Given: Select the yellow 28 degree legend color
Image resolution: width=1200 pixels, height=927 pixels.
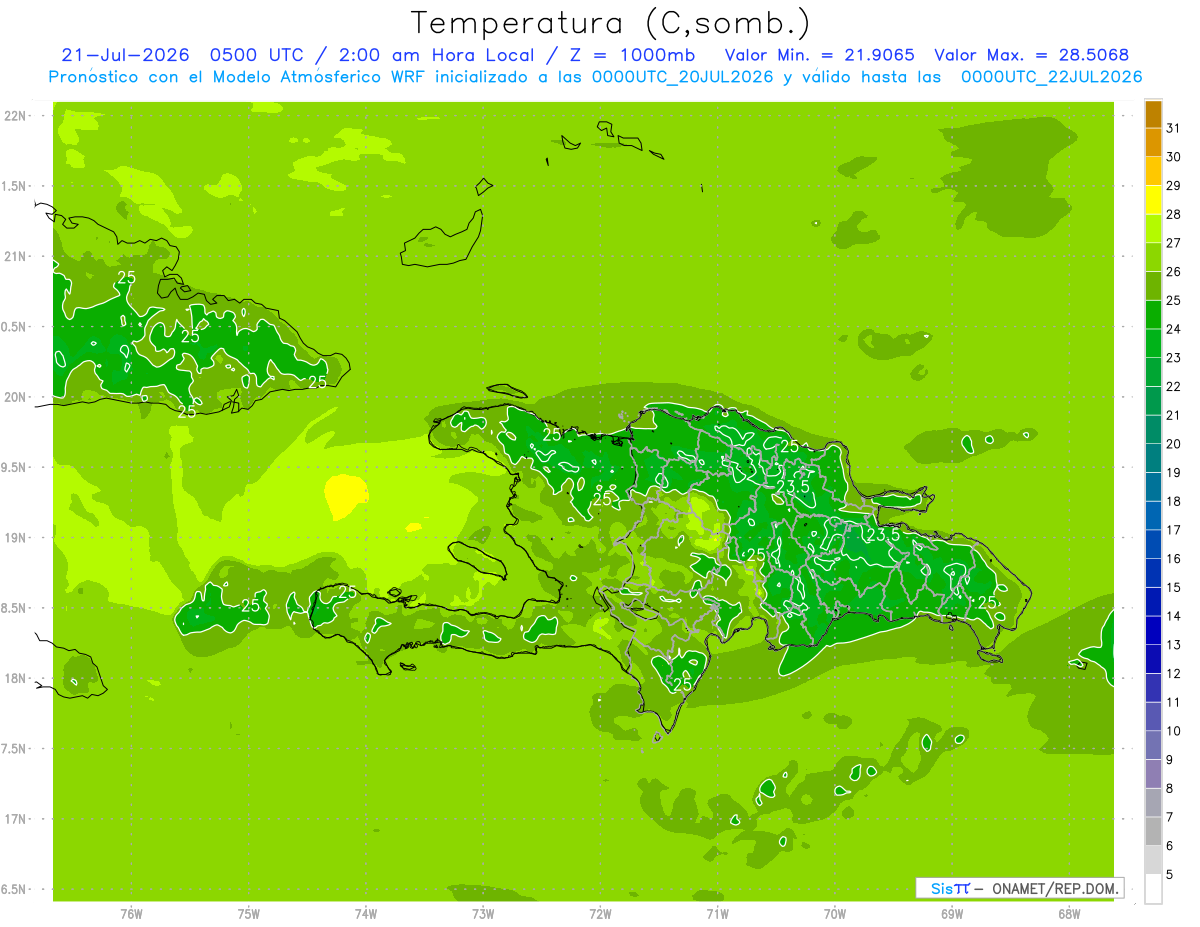Looking at the screenshot, I should point(1153,201).
